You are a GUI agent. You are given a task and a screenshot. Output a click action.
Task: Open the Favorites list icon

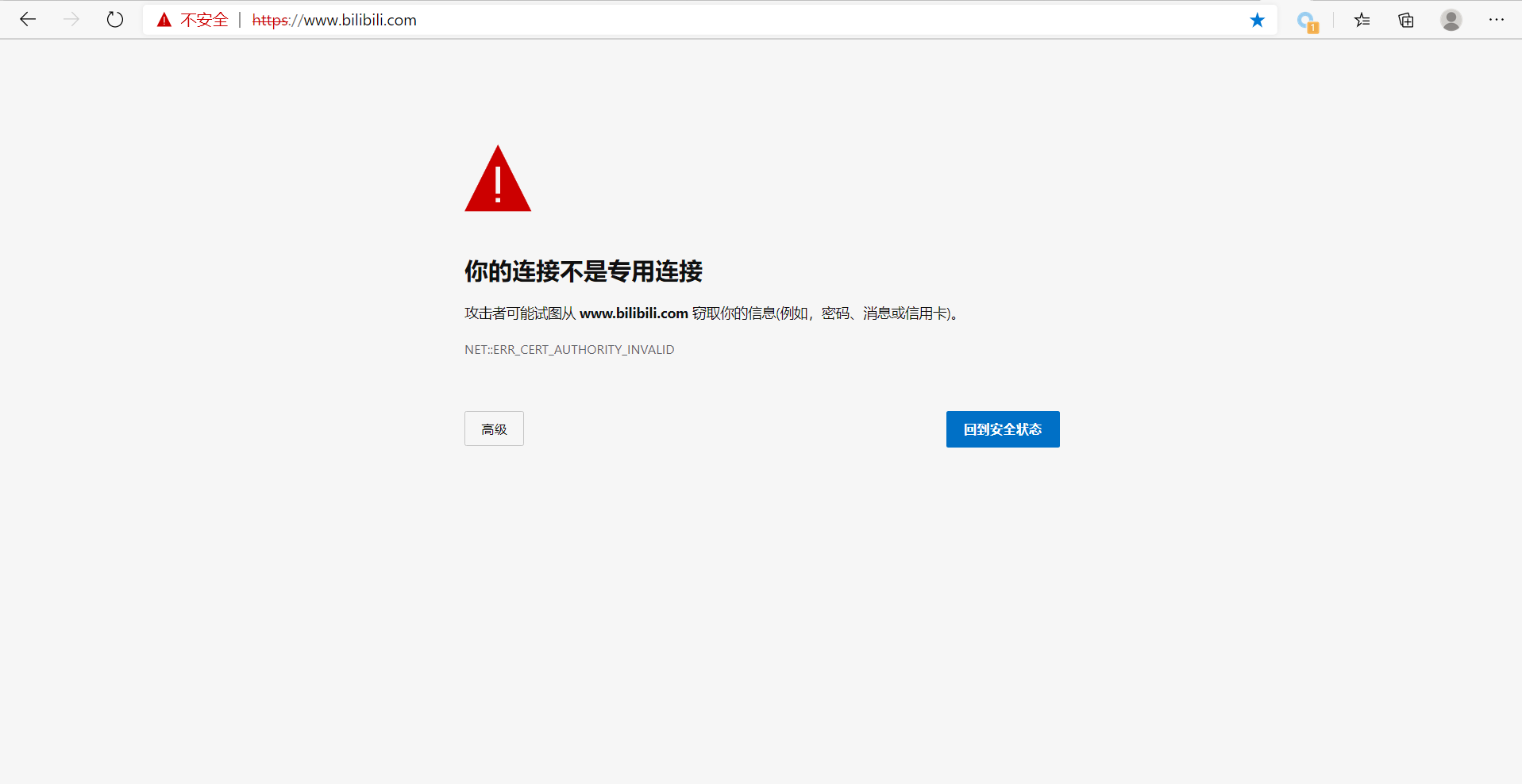click(1362, 20)
